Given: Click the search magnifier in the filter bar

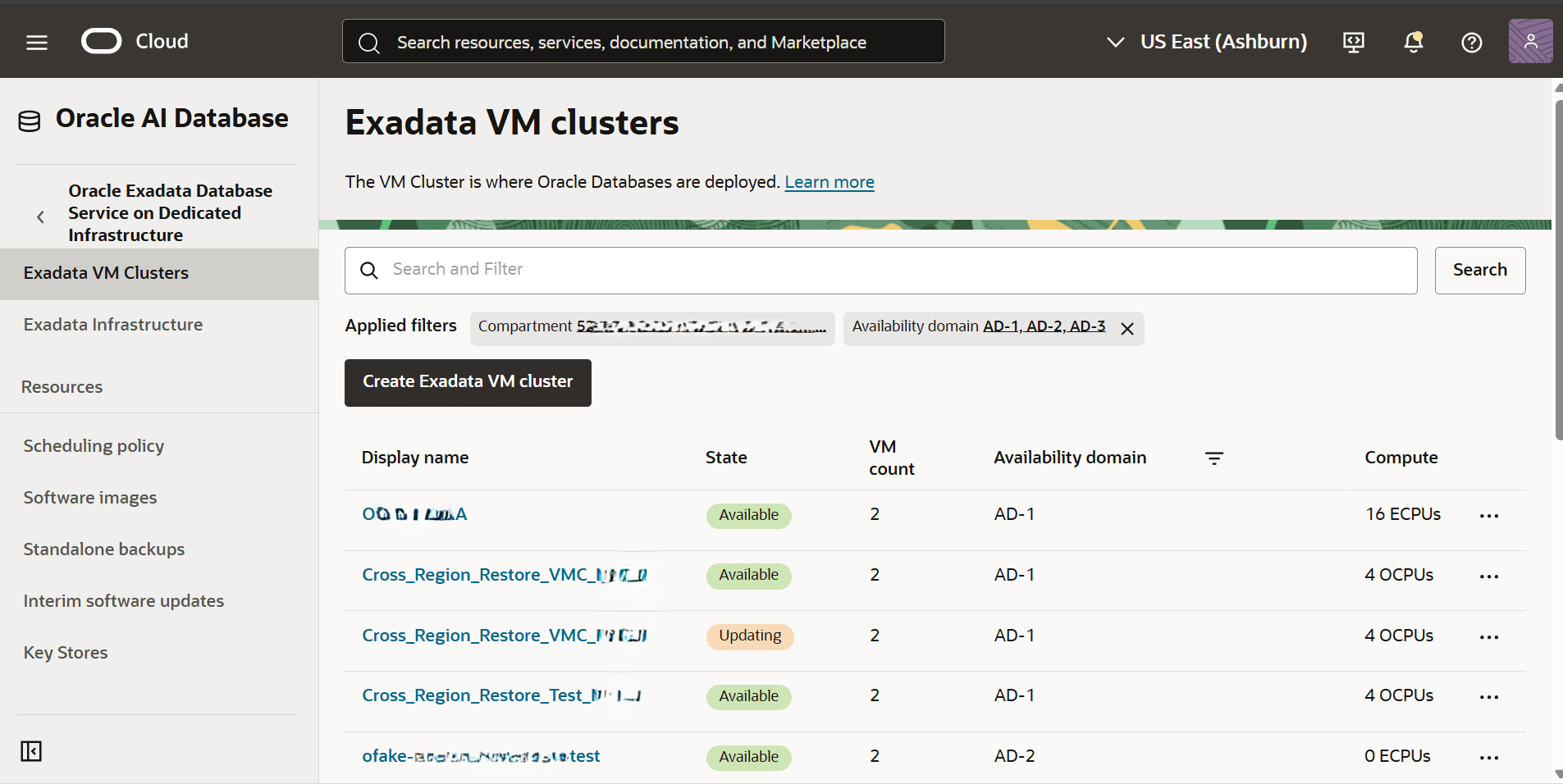Looking at the screenshot, I should click(x=368, y=270).
